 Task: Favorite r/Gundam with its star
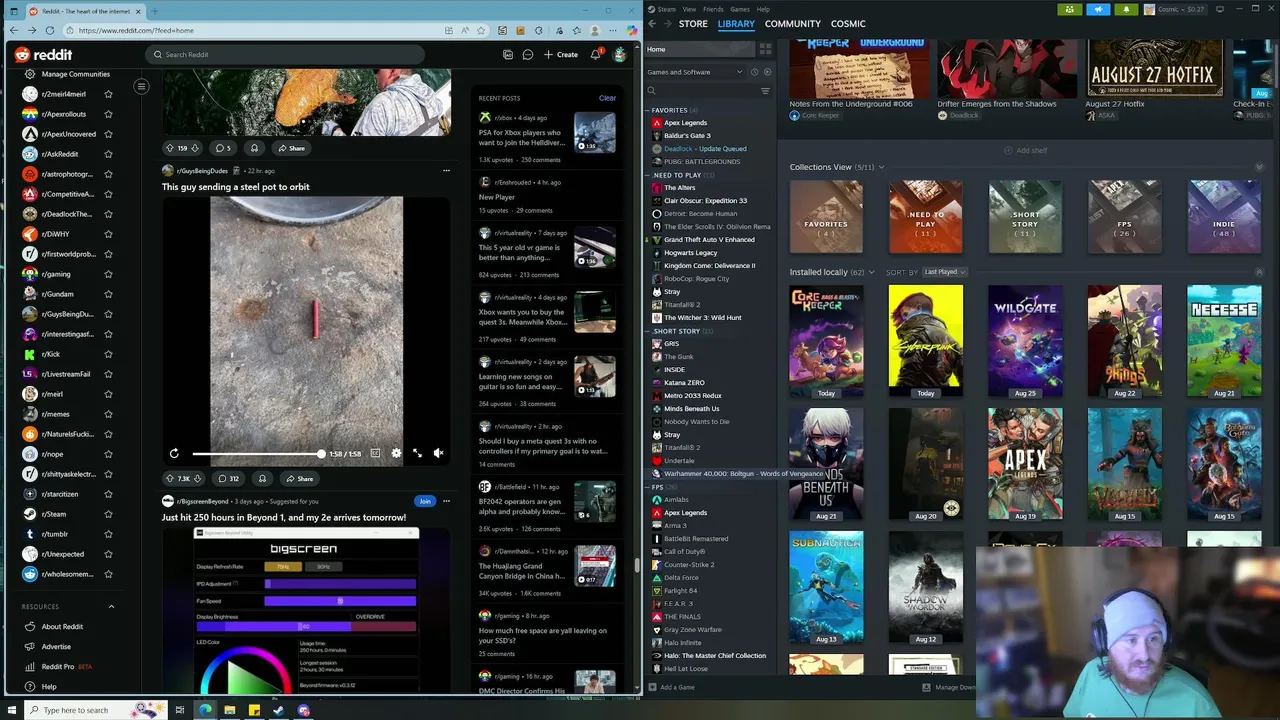pos(108,294)
